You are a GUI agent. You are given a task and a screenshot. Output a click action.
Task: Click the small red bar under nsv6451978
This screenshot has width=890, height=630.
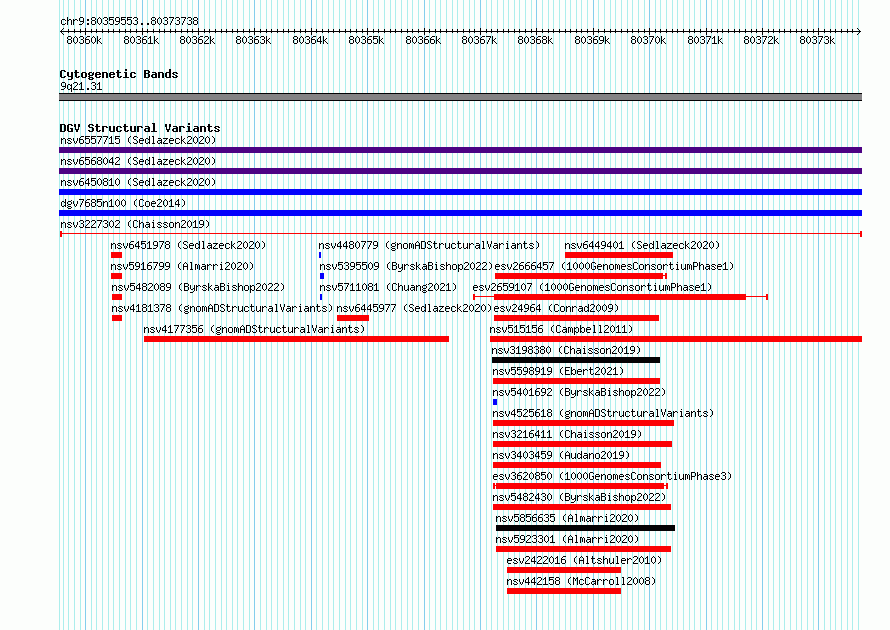click(117, 255)
